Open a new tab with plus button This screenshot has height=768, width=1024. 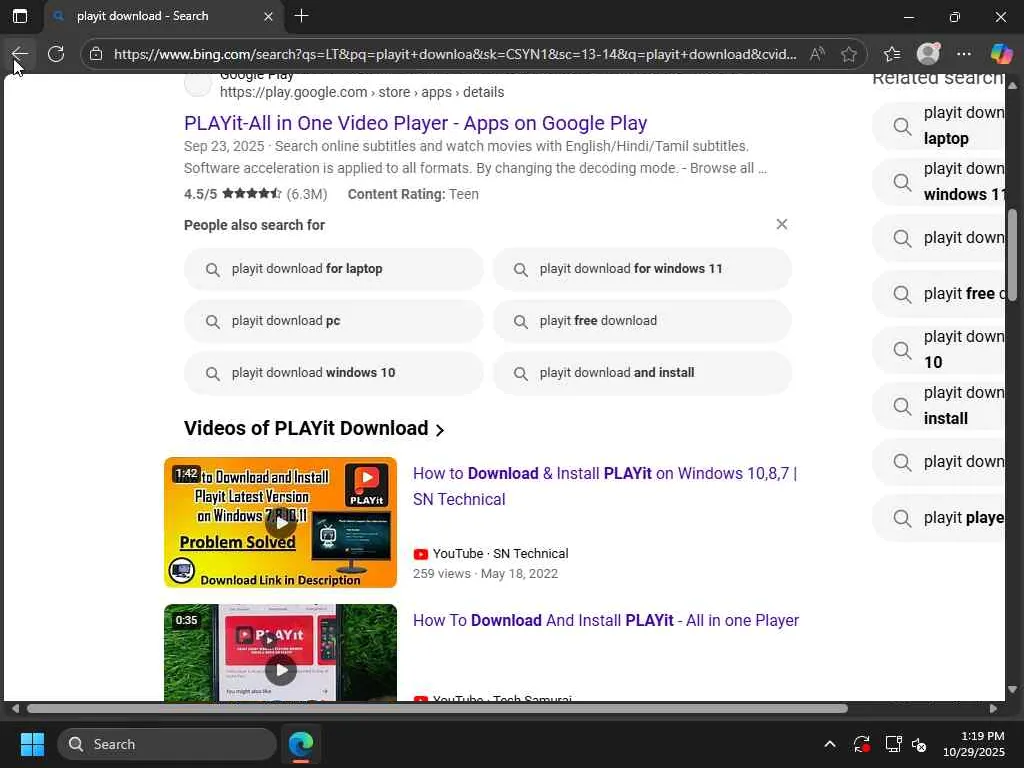click(301, 16)
